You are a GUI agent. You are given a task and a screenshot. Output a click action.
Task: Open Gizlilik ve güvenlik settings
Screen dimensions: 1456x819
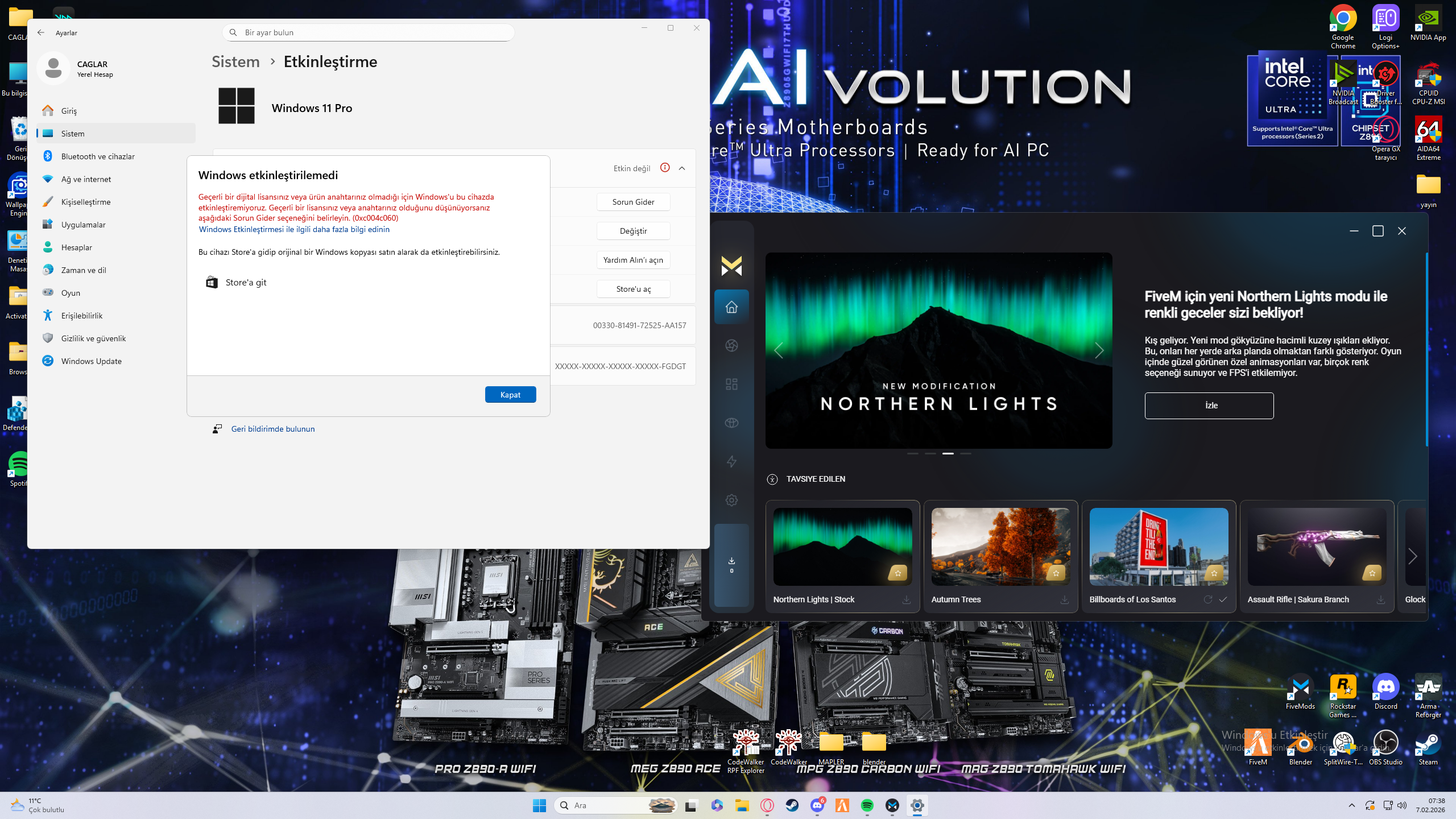click(116, 338)
